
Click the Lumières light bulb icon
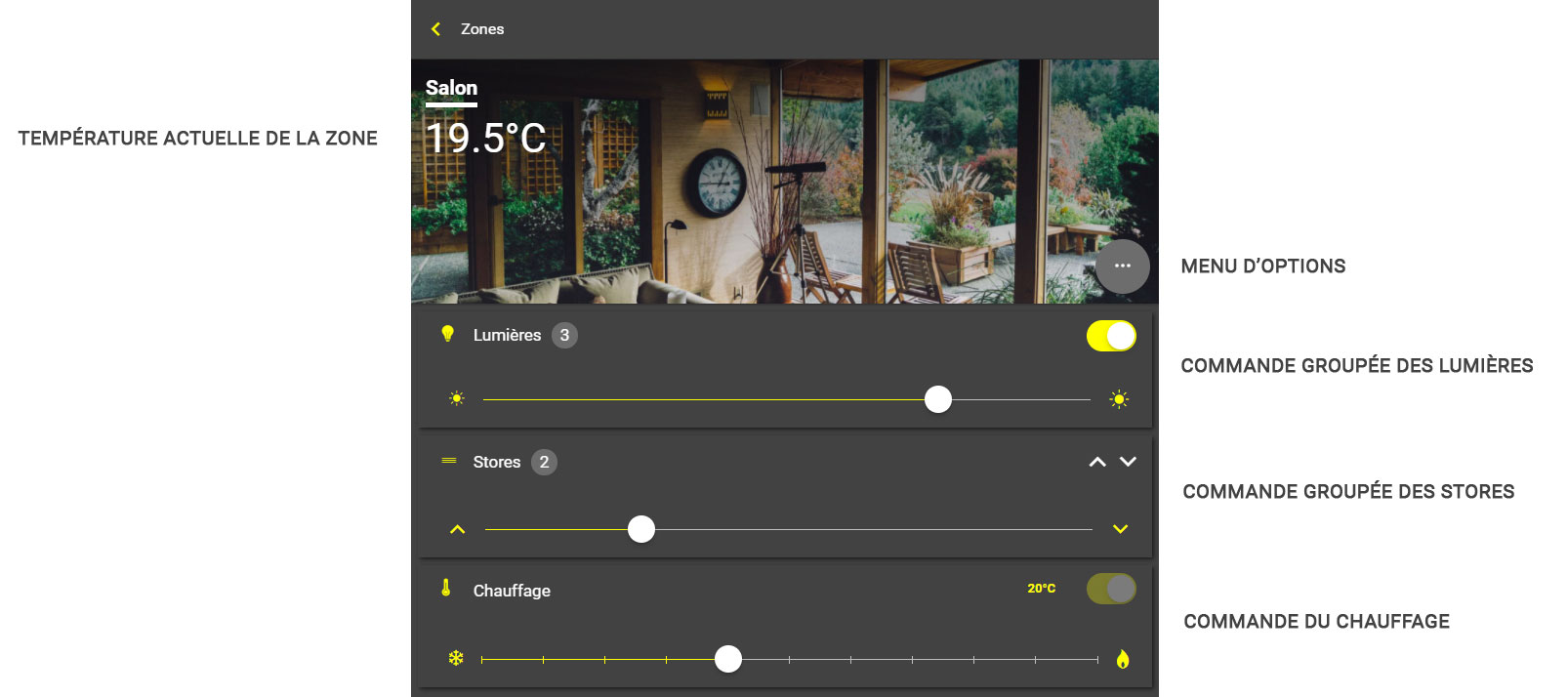447,334
